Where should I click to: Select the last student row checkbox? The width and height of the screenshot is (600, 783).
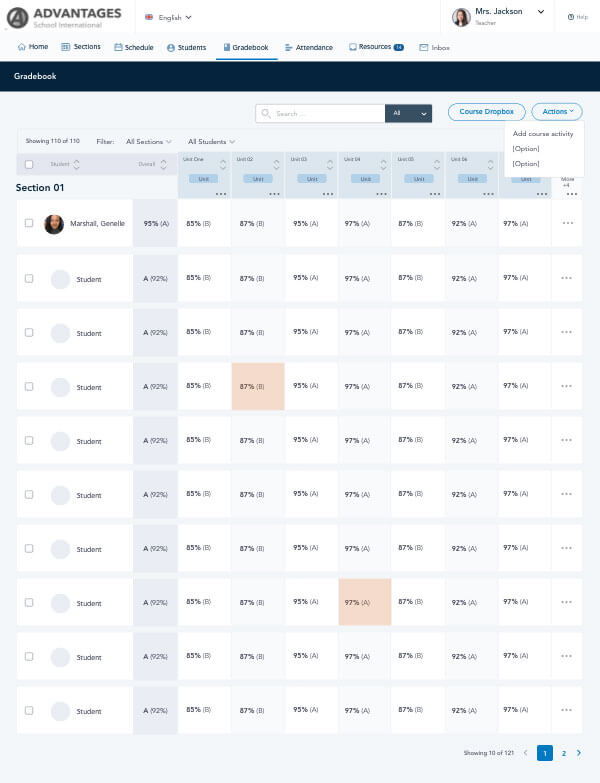click(x=29, y=711)
